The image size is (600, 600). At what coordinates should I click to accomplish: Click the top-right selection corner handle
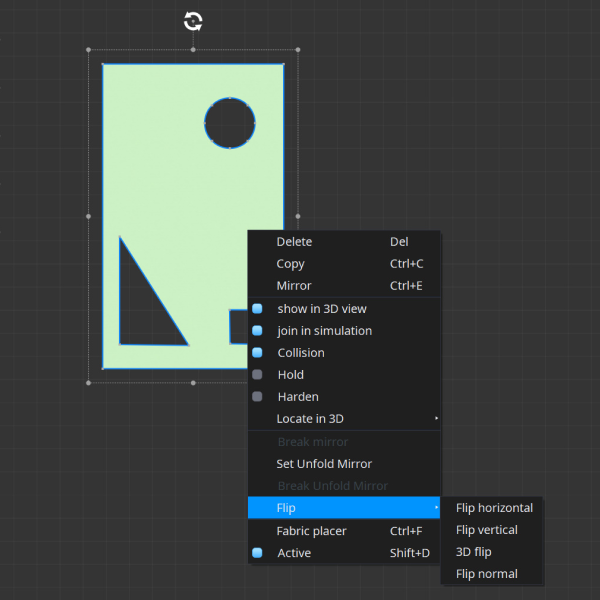297,49
